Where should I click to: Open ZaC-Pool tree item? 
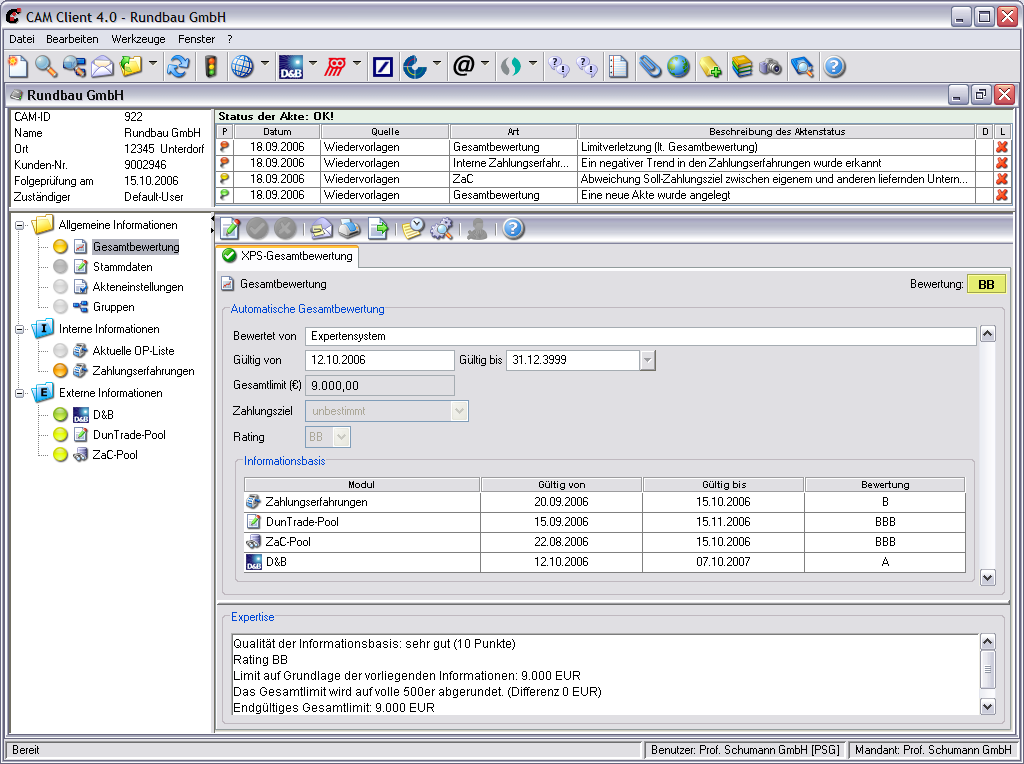tap(115, 455)
